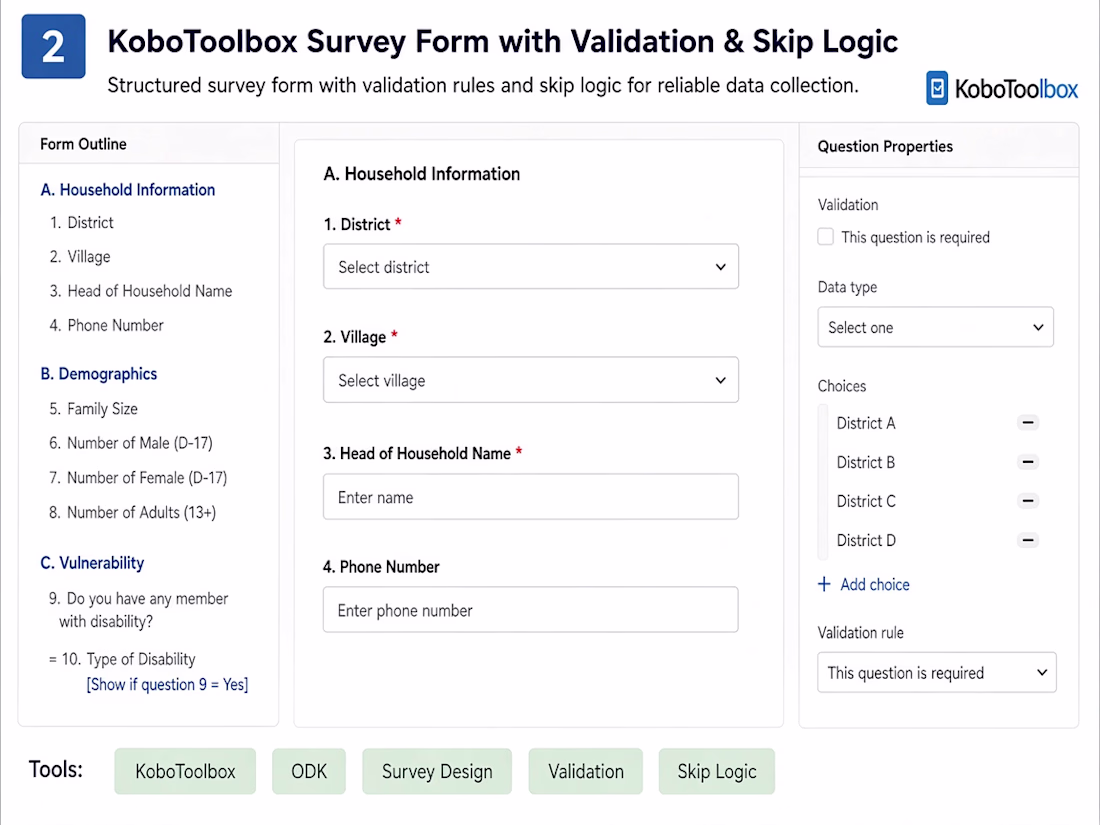Image resolution: width=1100 pixels, height=825 pixels.
Task: Open the Data type Select one dropdown
Action: tap(935, 327)
